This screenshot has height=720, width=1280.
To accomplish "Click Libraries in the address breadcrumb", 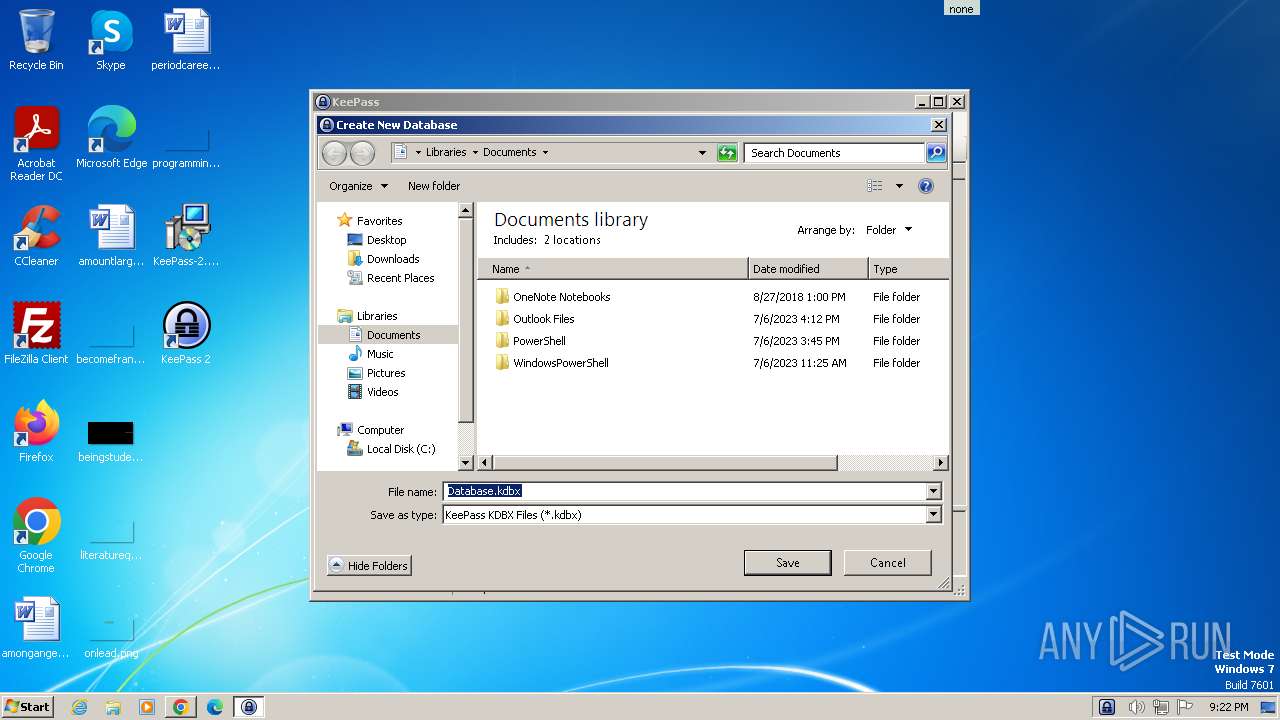I will tap(446, 153).
